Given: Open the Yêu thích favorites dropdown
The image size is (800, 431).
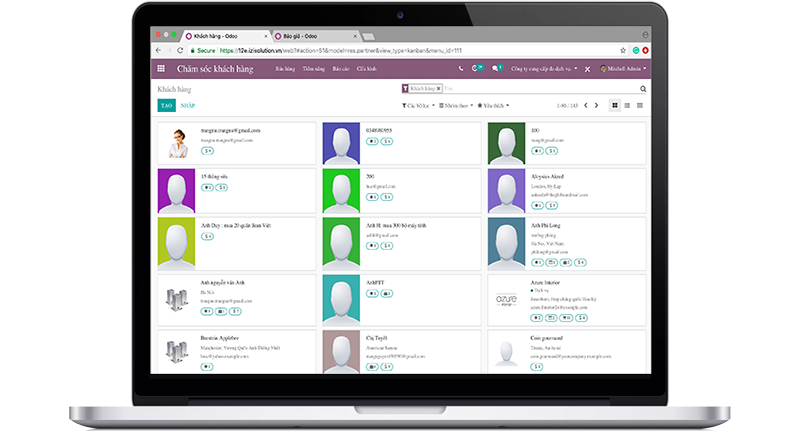Looking at the screenshot, I should [x=493, y=105].
